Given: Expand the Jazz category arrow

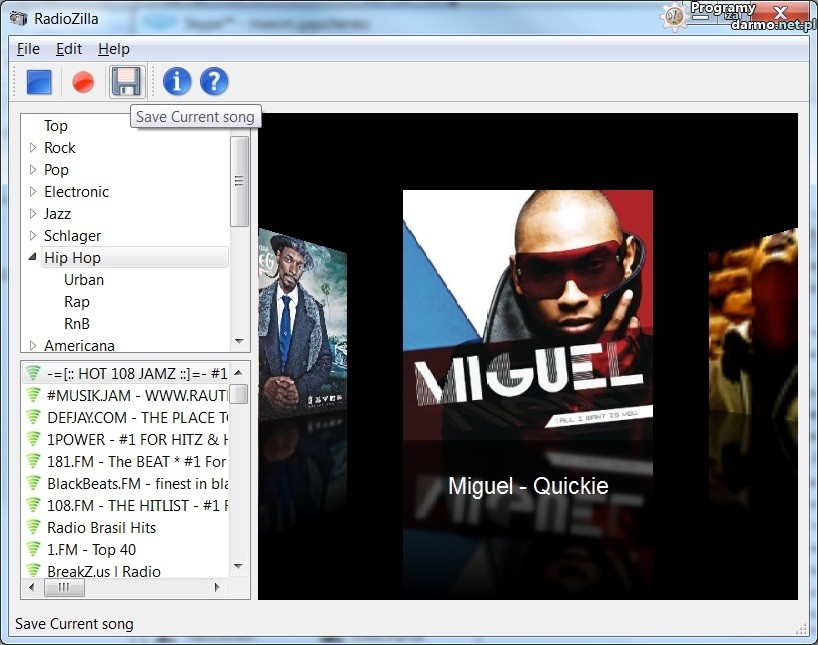Looking at the screenshot, I should pos(33,214).
